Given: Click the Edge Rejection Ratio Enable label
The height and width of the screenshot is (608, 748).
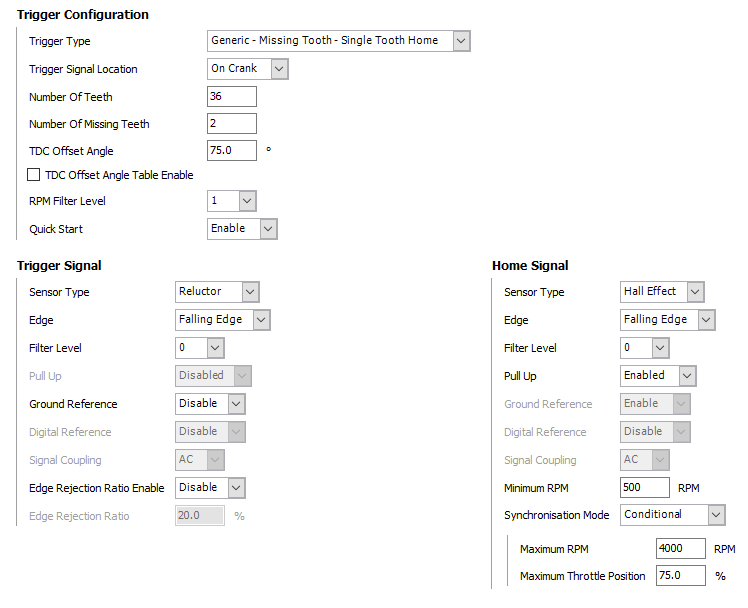Looking at the screenshot, I should tap(97, 488).
